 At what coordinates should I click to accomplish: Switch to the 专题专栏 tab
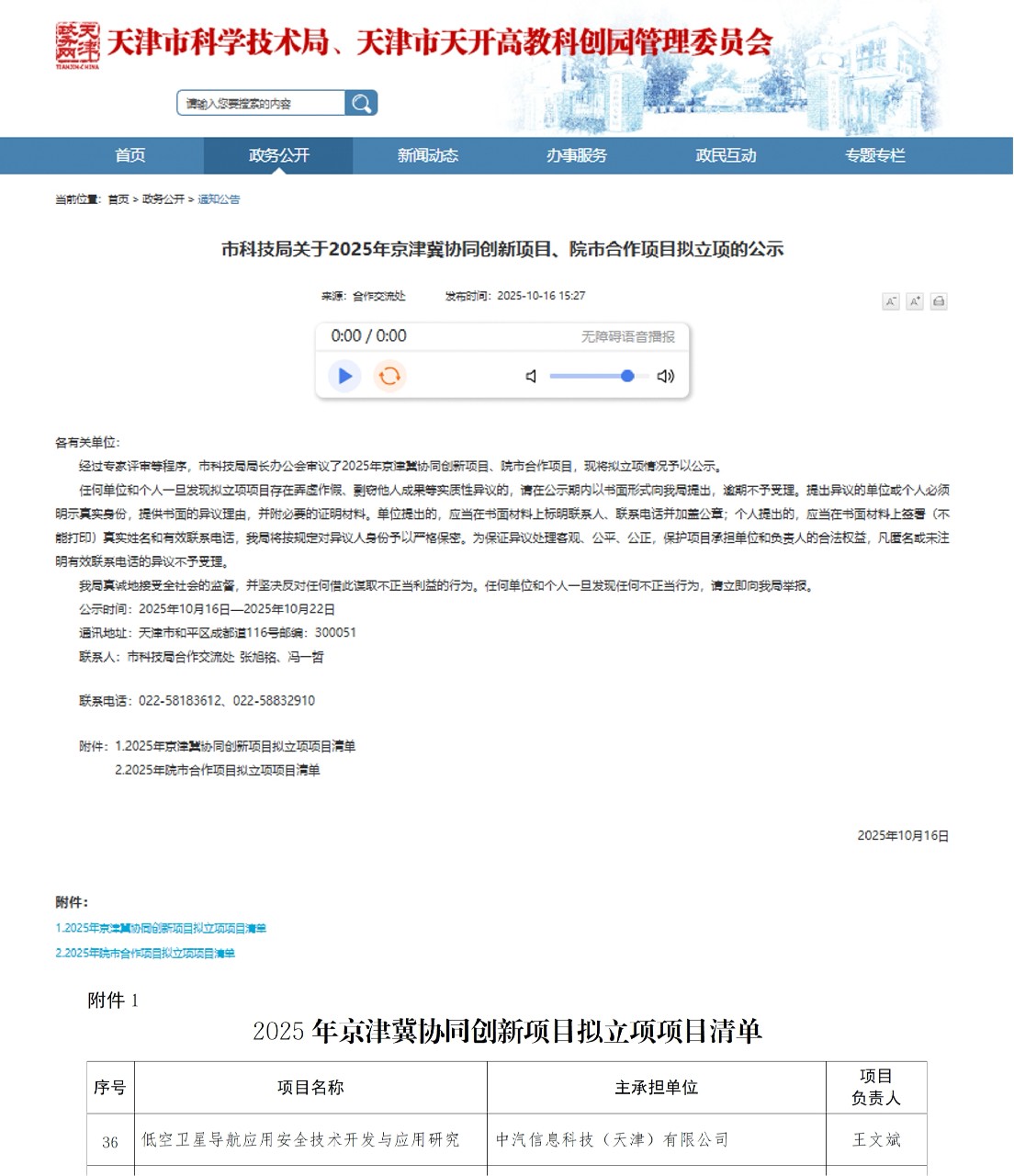pyautogui.click(x=874, y=155)
